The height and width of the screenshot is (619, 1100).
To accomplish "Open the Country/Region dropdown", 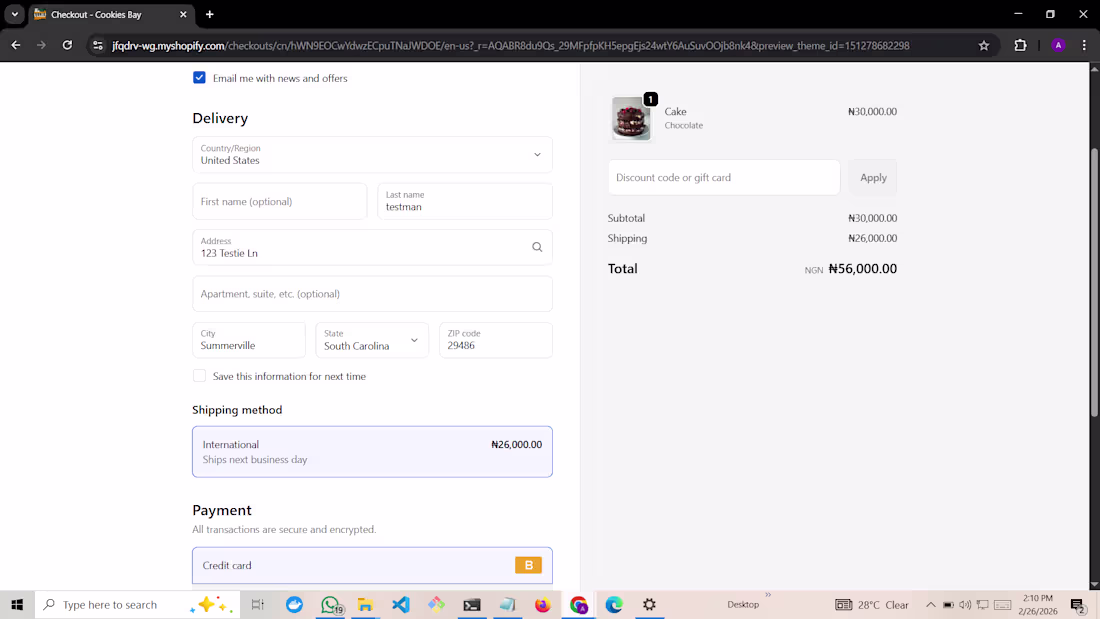I will point(372,154).
